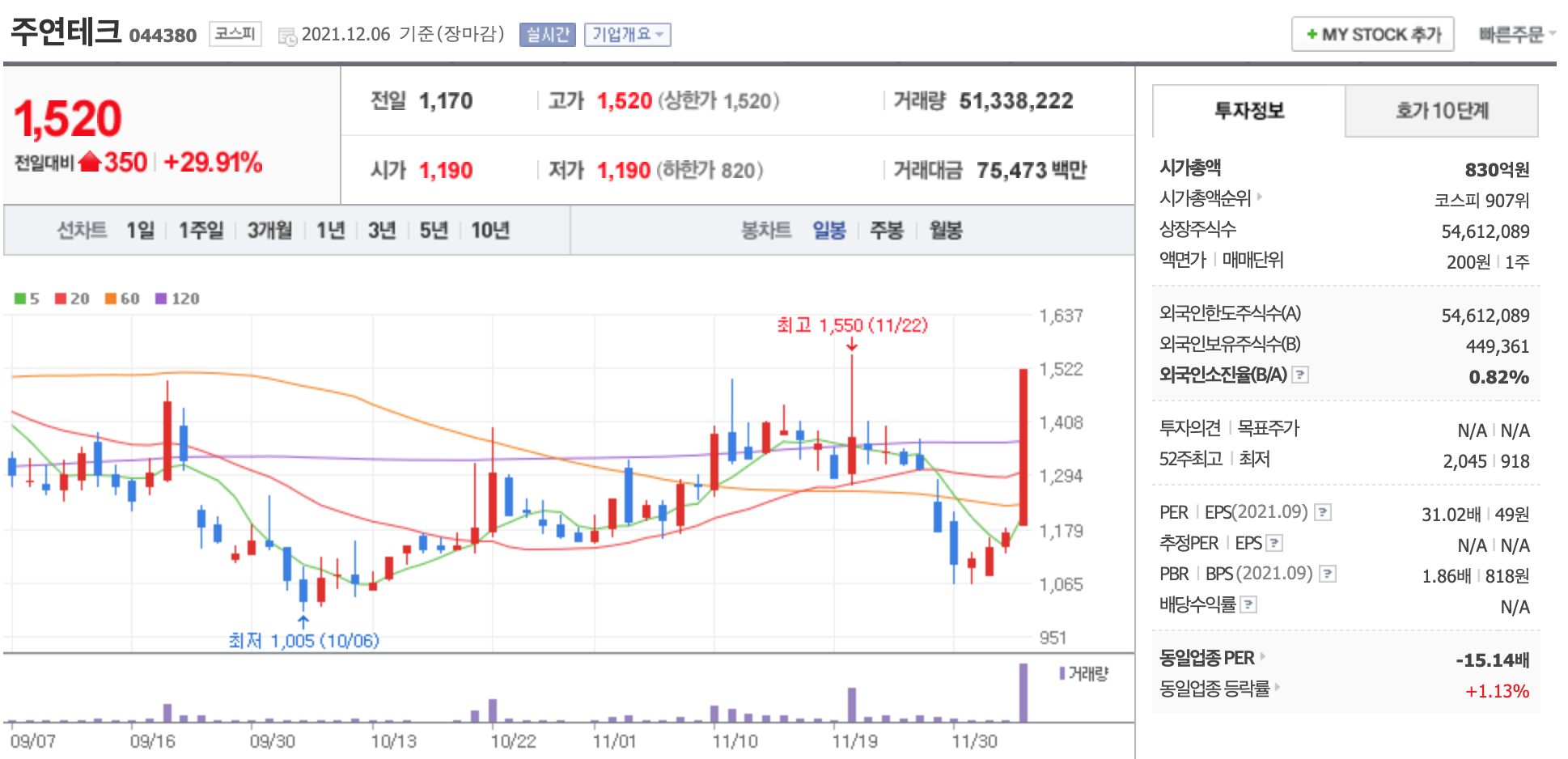Select the 월봉 candle chart
This screenshot has height=759, width=1568.
pyautogui.click(x=946, y=231)
